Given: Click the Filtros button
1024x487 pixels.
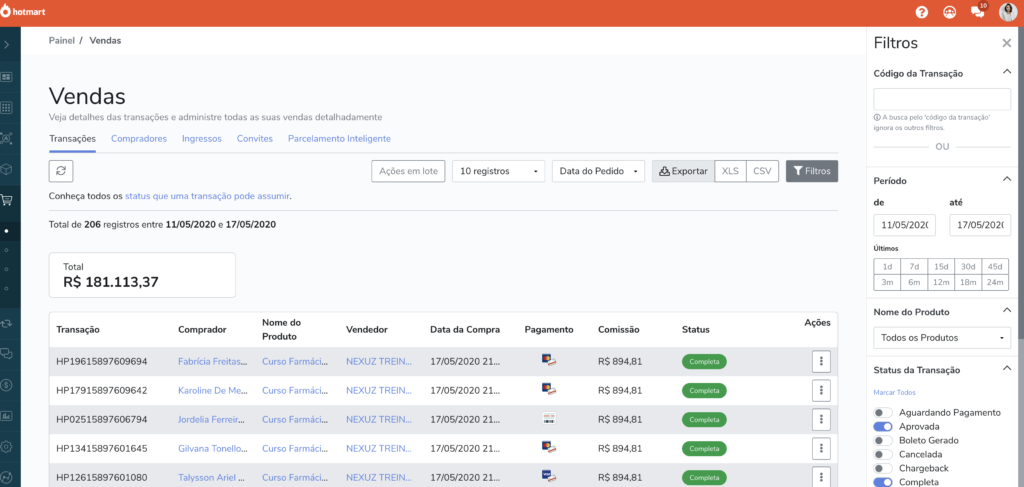Looking at the screenshot, I should coord(811,171).
